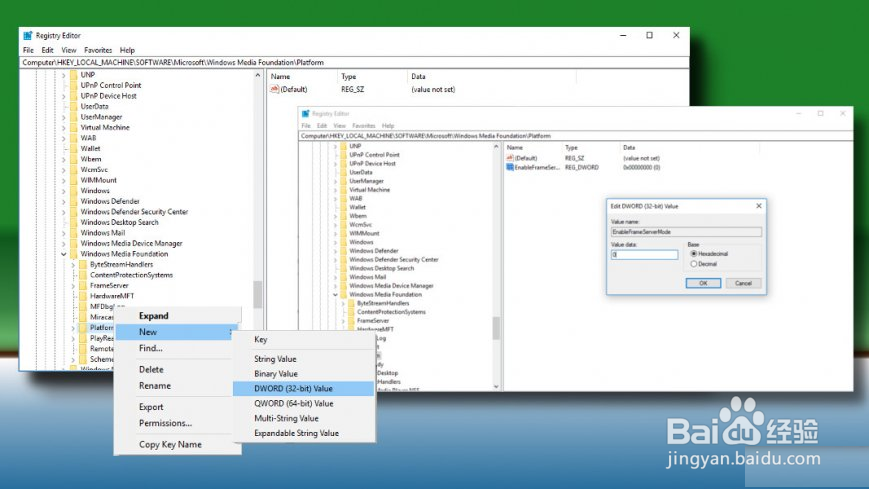Expand the UserManager node in front window
The height and width of the screenshot is (489, 869).
[64, 117]
